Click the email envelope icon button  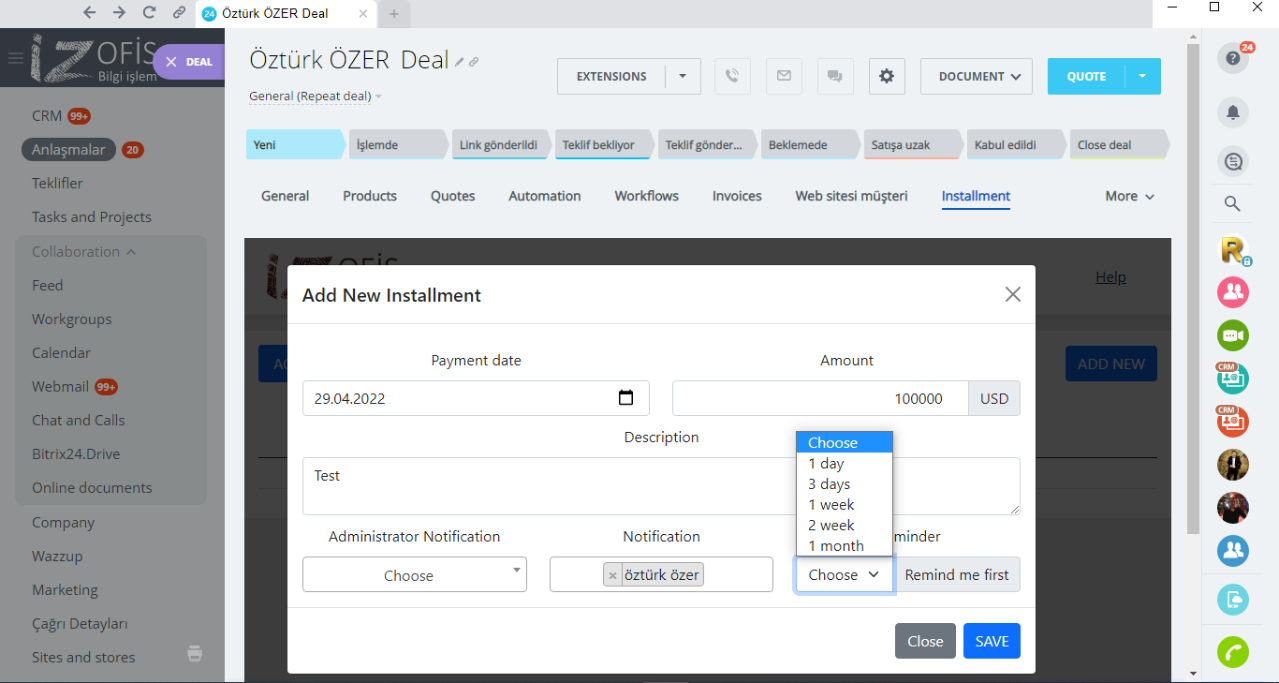(x=784, y=76)
